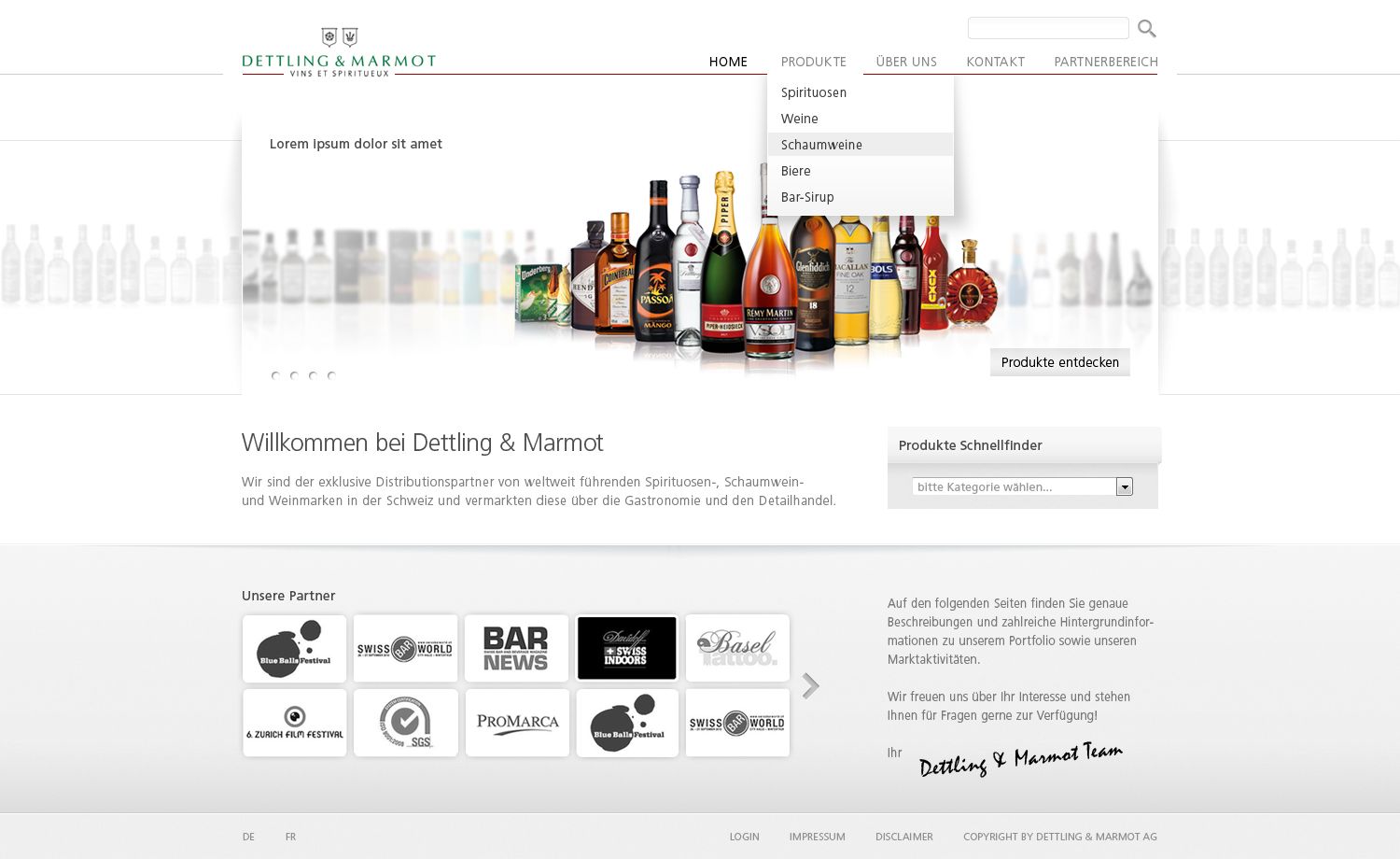
Task: Select the fourth slider pagination dot
Action: (x=331, y=375)
